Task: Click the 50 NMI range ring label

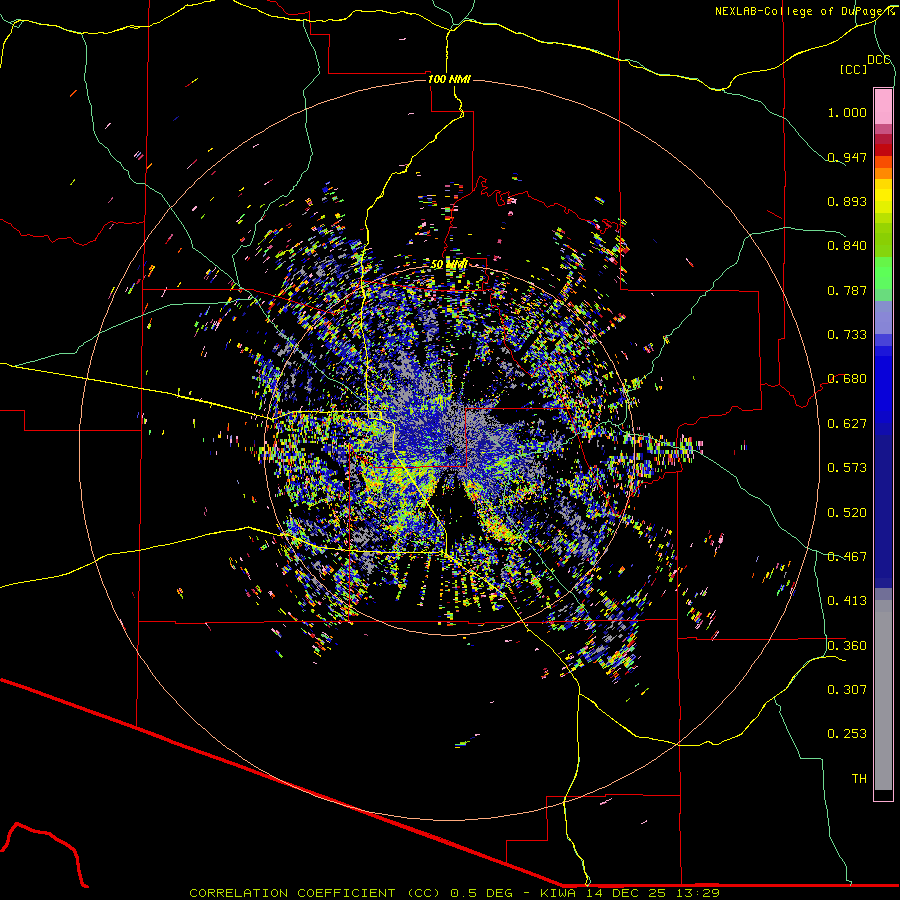Action: point(449,265)
